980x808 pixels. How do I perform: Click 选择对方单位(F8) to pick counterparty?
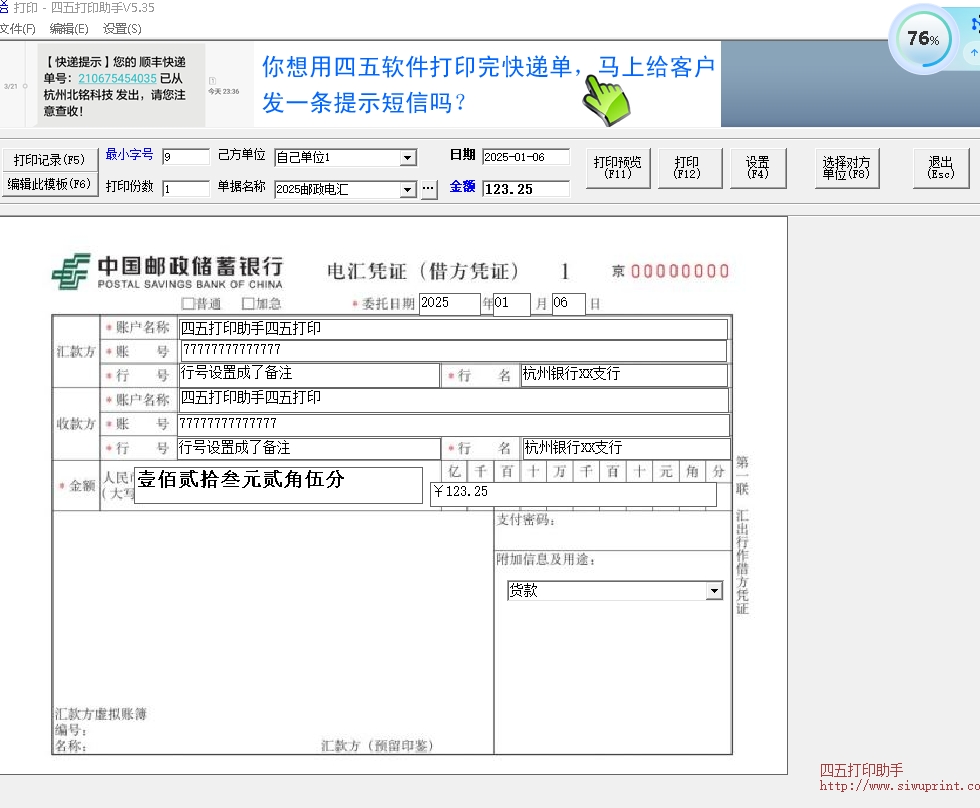point(845,167)
